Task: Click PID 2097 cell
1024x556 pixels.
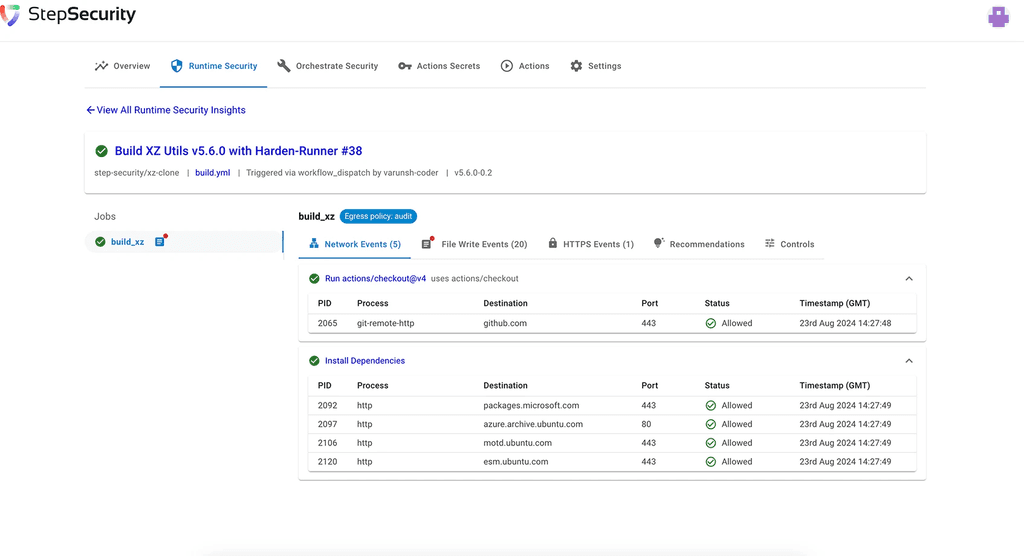Action: coord(327,425)
